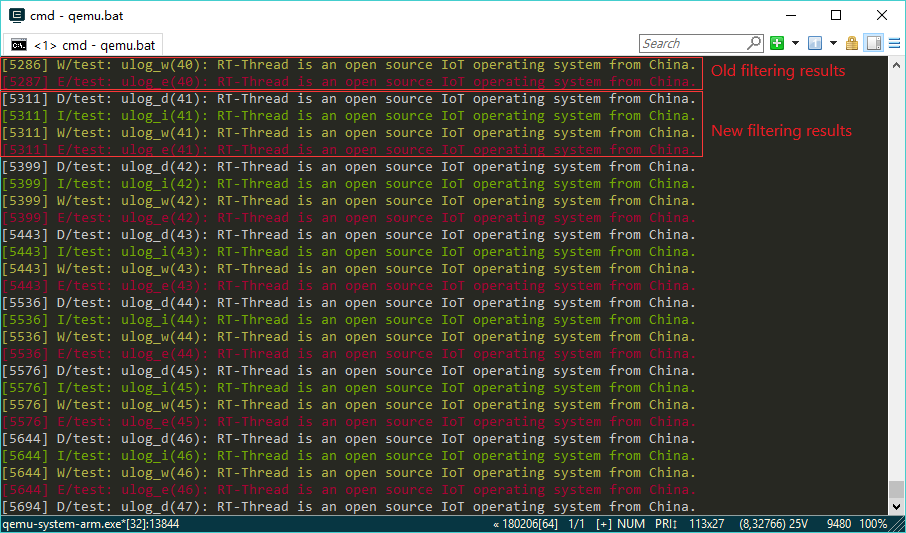This screenshot has width=906, height=533.
Task: Click the magnifier icon in the search box
Action: [x=754, y=43]
